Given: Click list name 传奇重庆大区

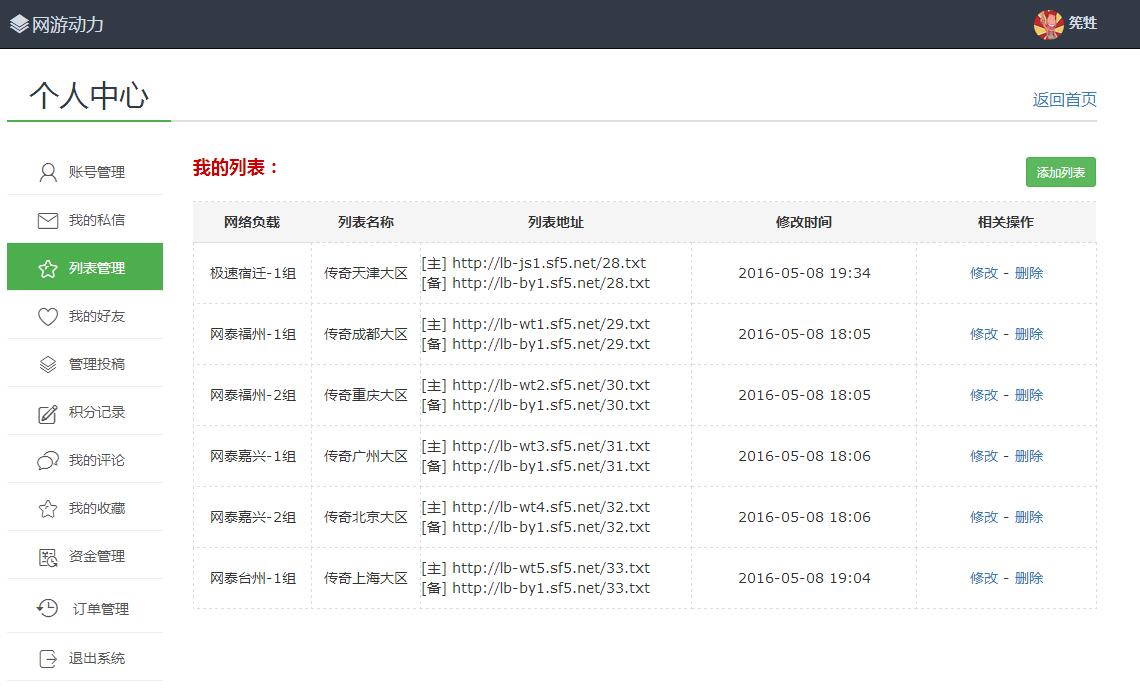Looking at the screenshot, I should 366,395.
